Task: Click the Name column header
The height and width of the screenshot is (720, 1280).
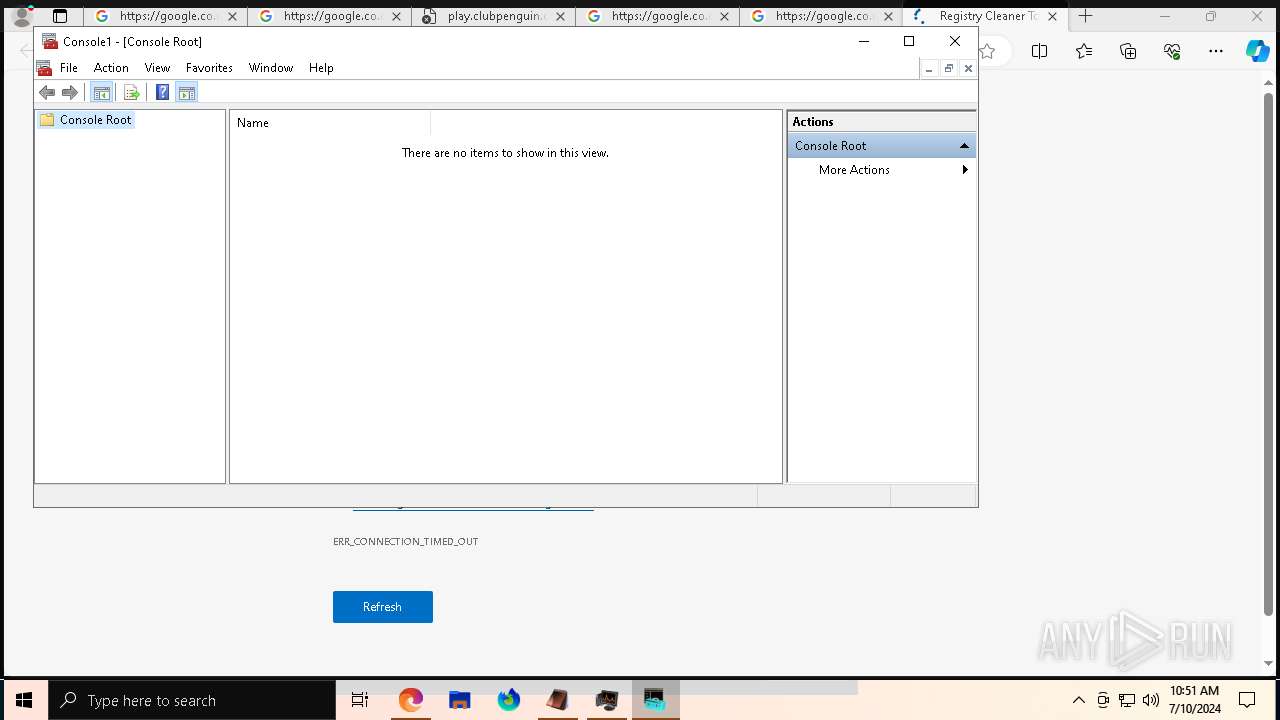Action: pyautogui.click(x=331, y=123)
